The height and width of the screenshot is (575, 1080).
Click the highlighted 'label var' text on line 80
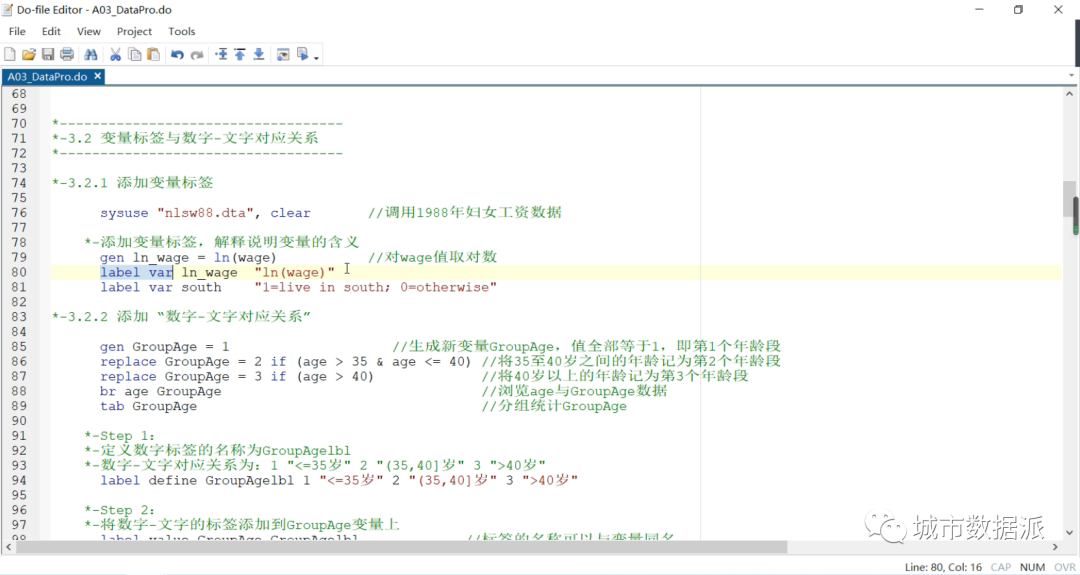click(136, 272)
